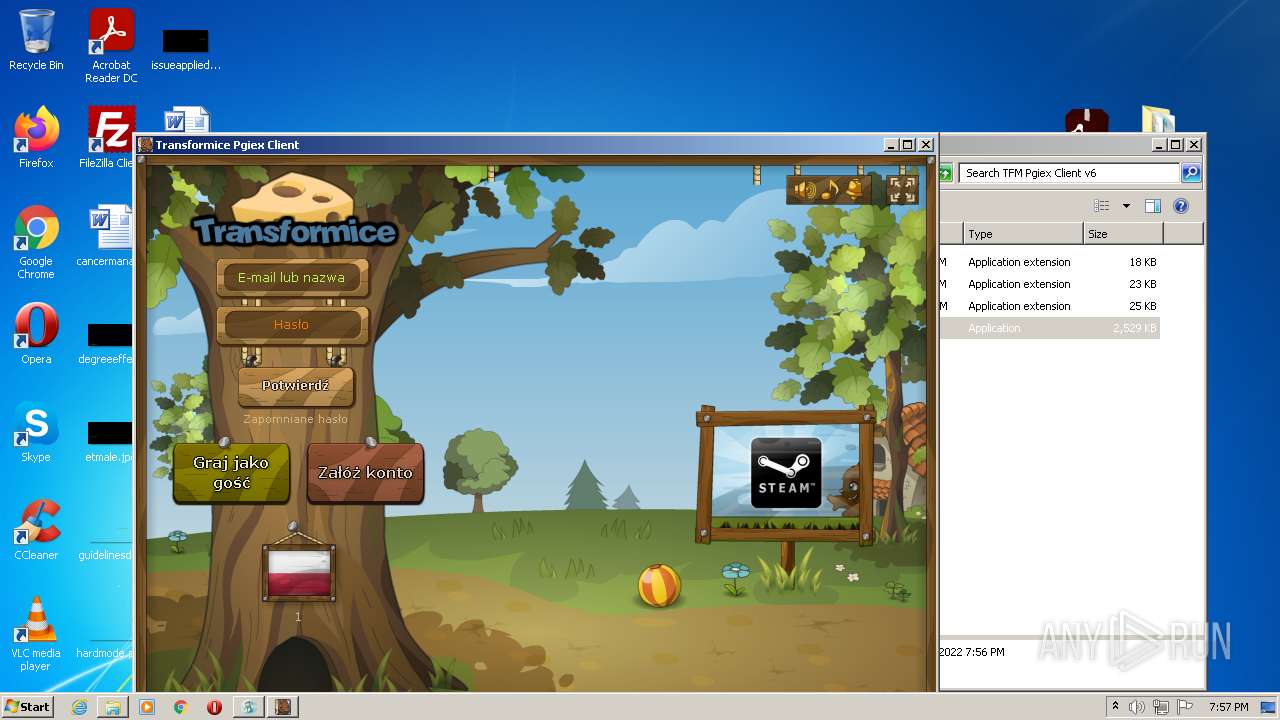Open Chrome from the taskbar
The width and height of the screenshot is (1280, 720).
181,707
